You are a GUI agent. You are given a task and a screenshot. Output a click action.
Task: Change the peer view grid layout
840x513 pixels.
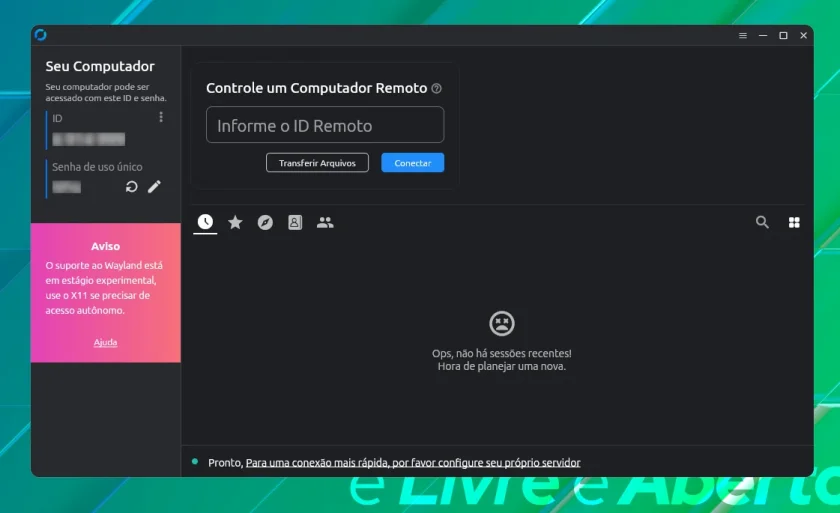coord(794,222)
